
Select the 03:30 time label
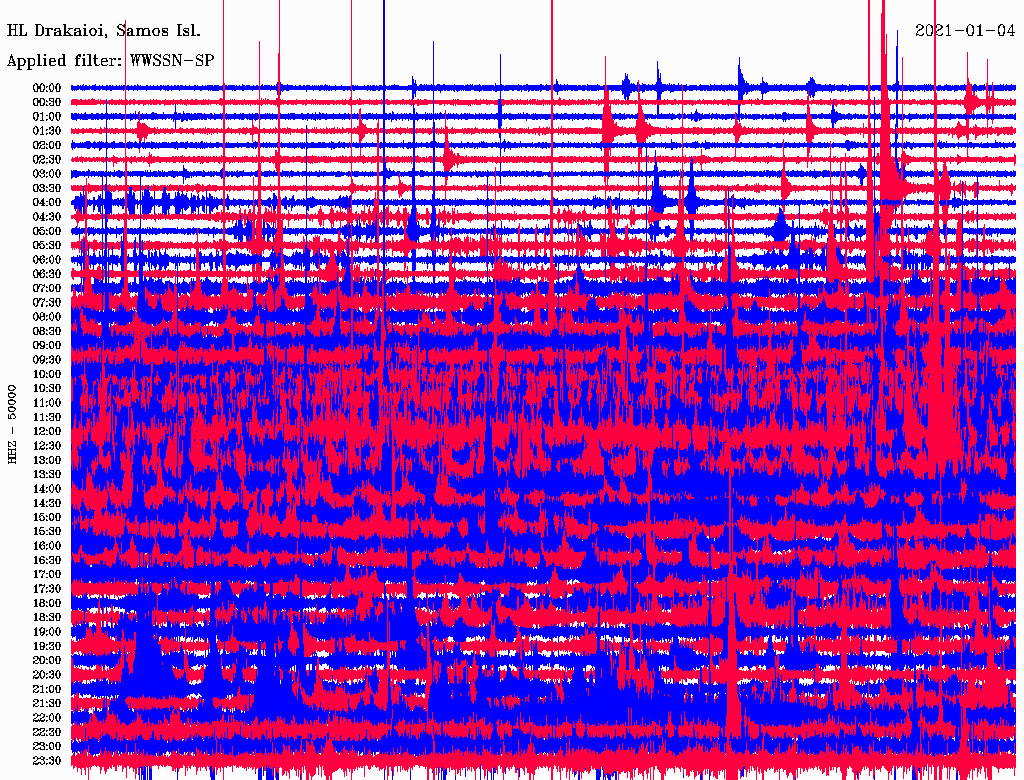pyautogui.click(x=46, y=188)
